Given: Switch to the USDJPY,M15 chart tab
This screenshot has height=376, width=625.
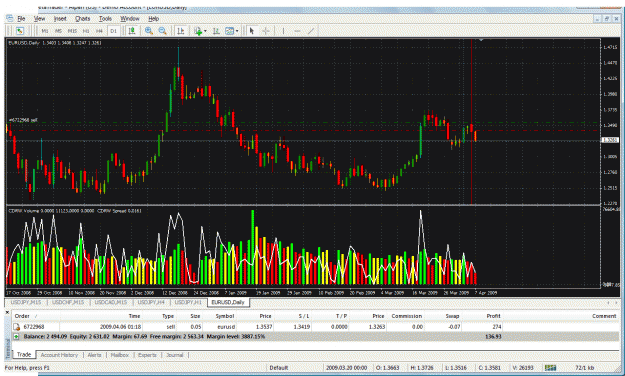Looking at the screenshot, I should coord(26,302).
